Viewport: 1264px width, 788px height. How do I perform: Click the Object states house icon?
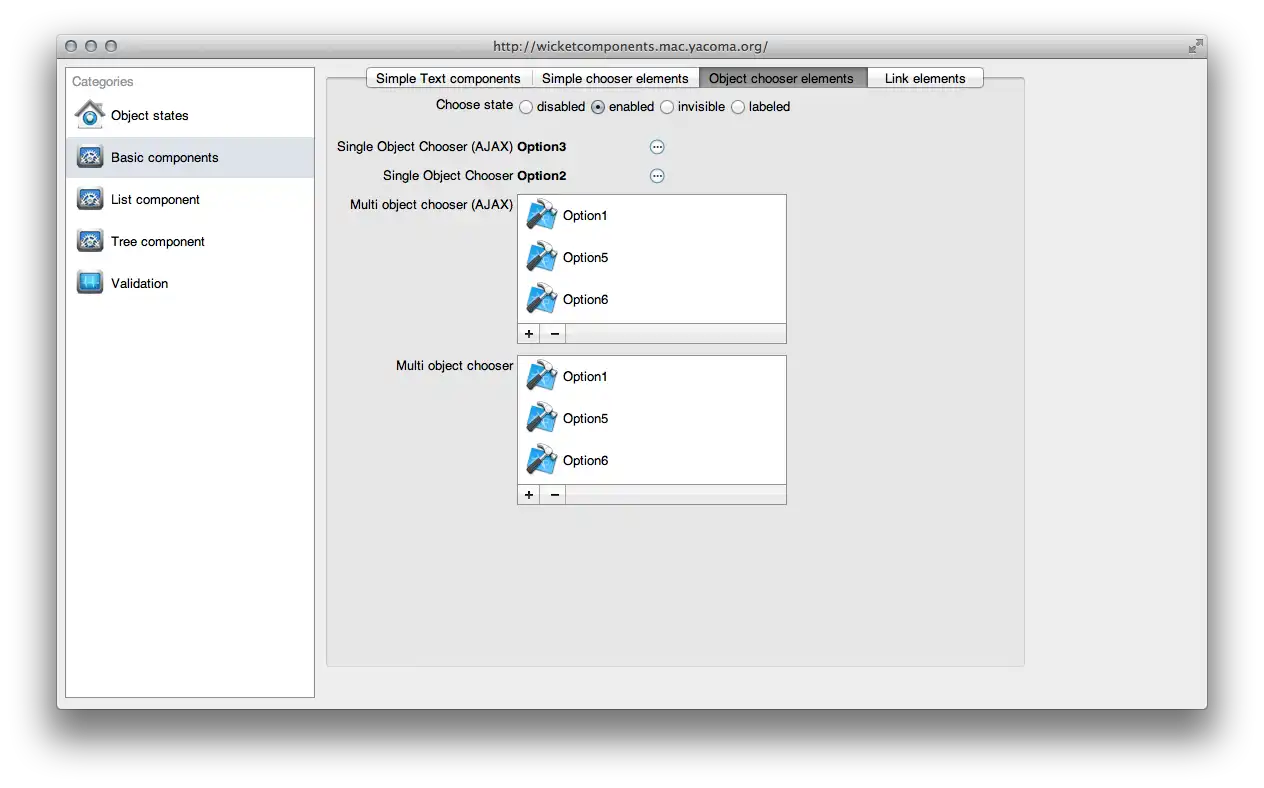tap(90, 115)
